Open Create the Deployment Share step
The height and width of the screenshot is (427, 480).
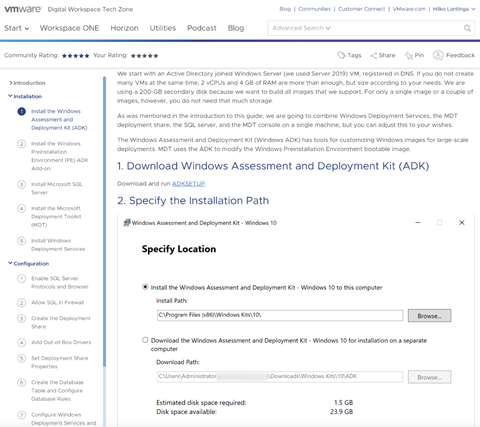pyautogui.click(x=61, y=322)
